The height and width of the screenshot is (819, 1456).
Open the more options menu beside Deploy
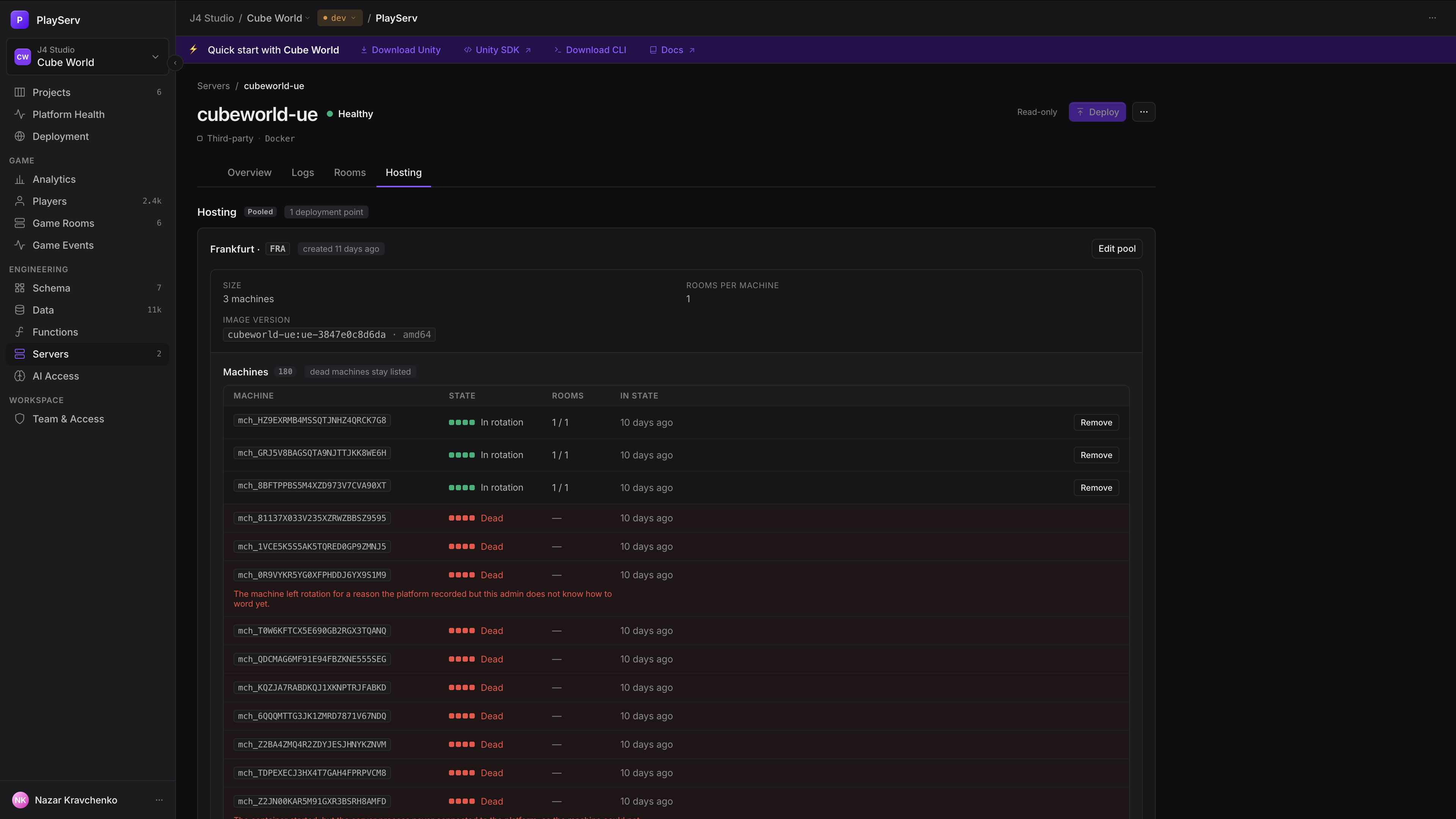point(1144,112)
